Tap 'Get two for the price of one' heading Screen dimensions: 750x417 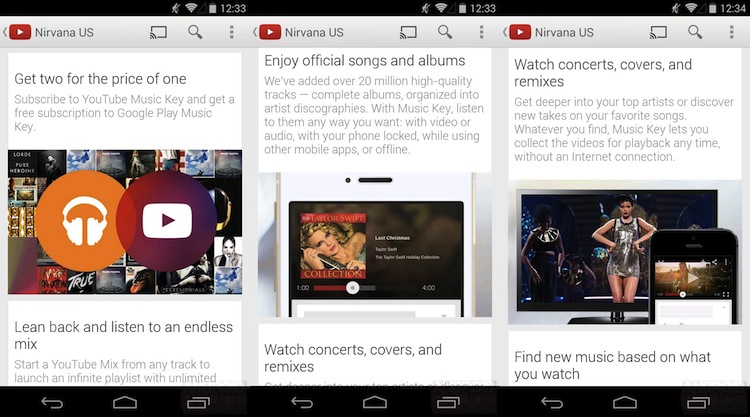click(x=100, y=78)
